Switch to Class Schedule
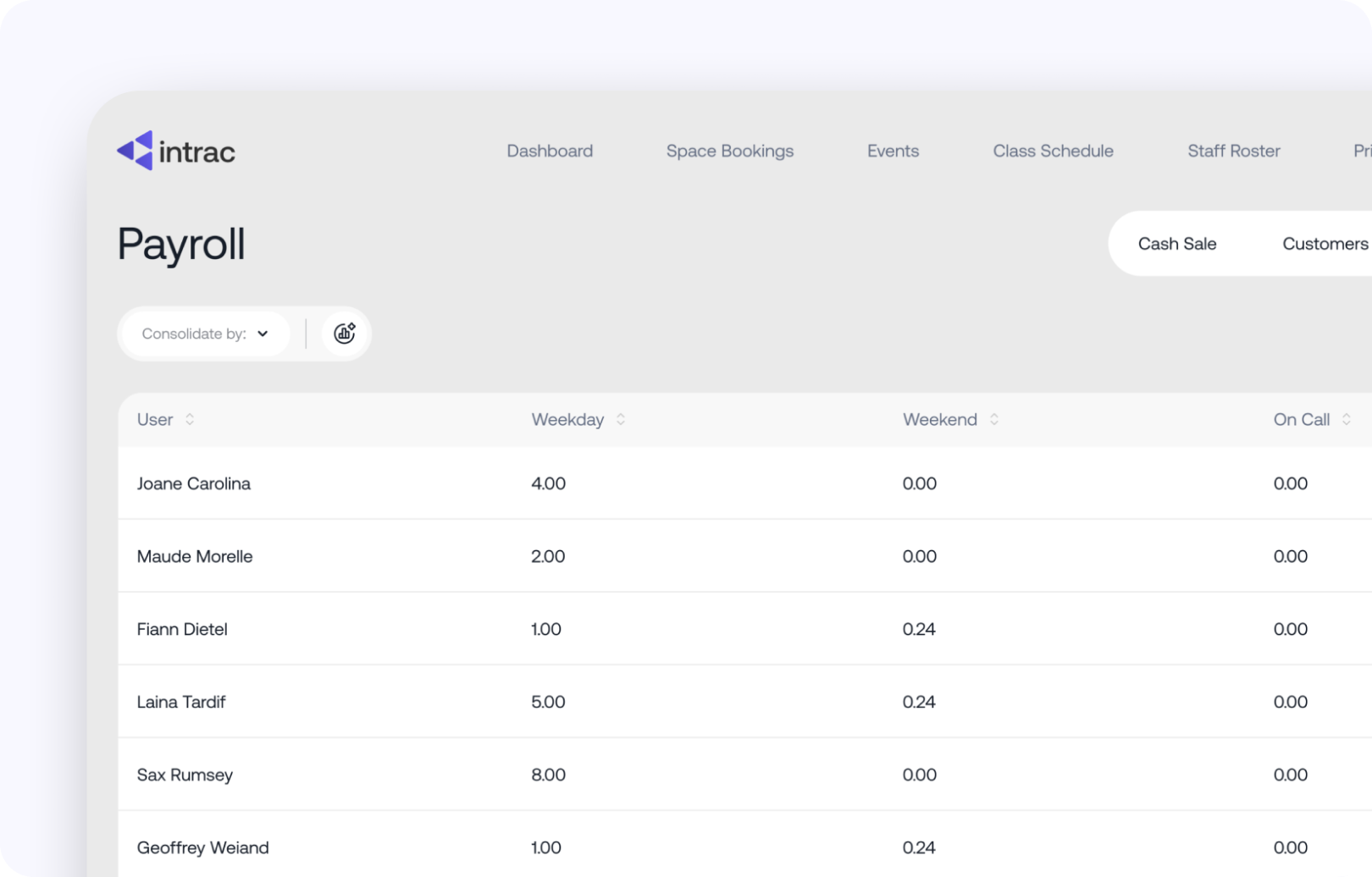The height and width of the screenshot is (877, 1372). [x=1053, y=151]
